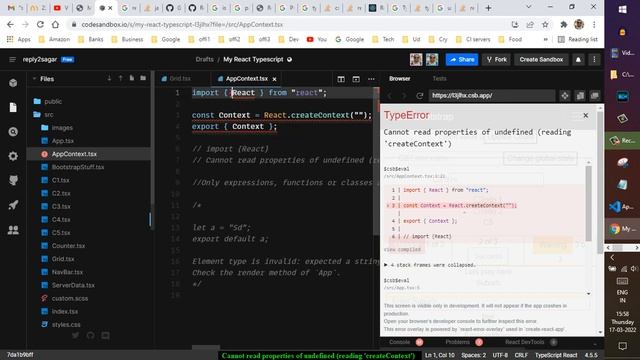Fork this sandbox
Screen dimensions: 640x360
497,60
